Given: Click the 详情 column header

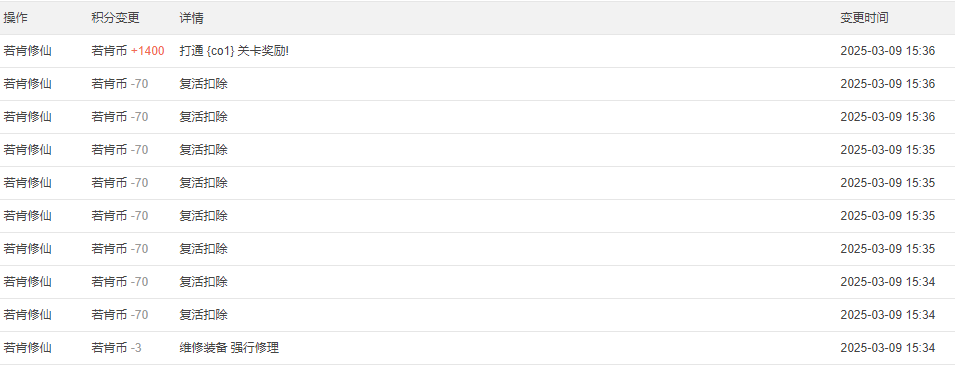Looking at the screenshot, I should click(191, 18).
